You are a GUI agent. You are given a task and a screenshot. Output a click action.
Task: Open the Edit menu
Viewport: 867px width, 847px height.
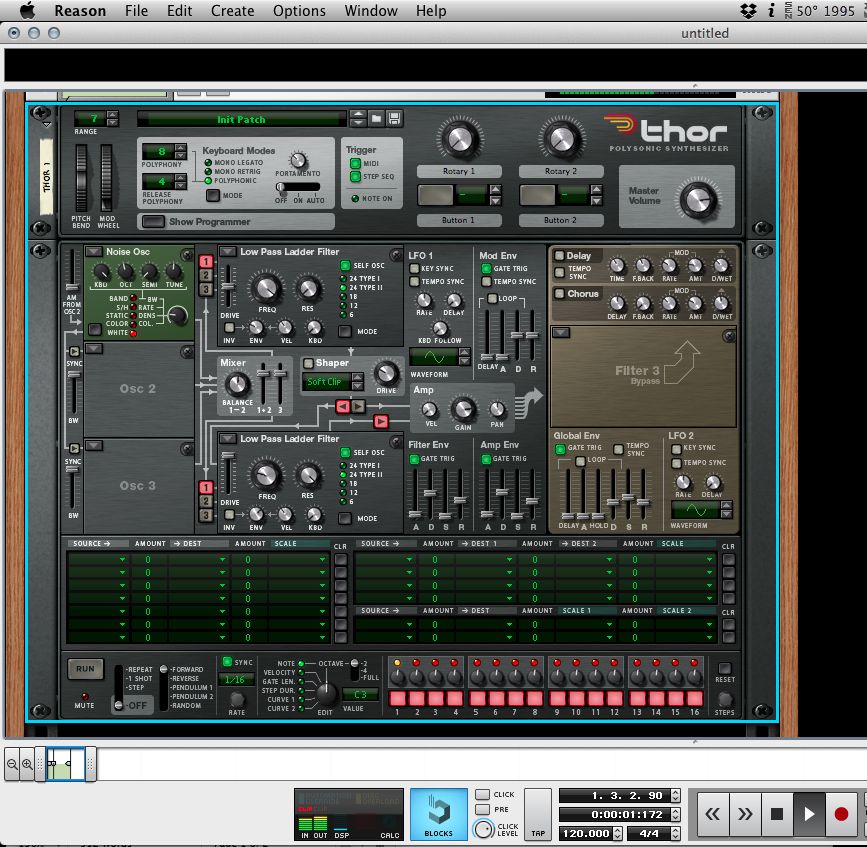(x=180, y=11)
